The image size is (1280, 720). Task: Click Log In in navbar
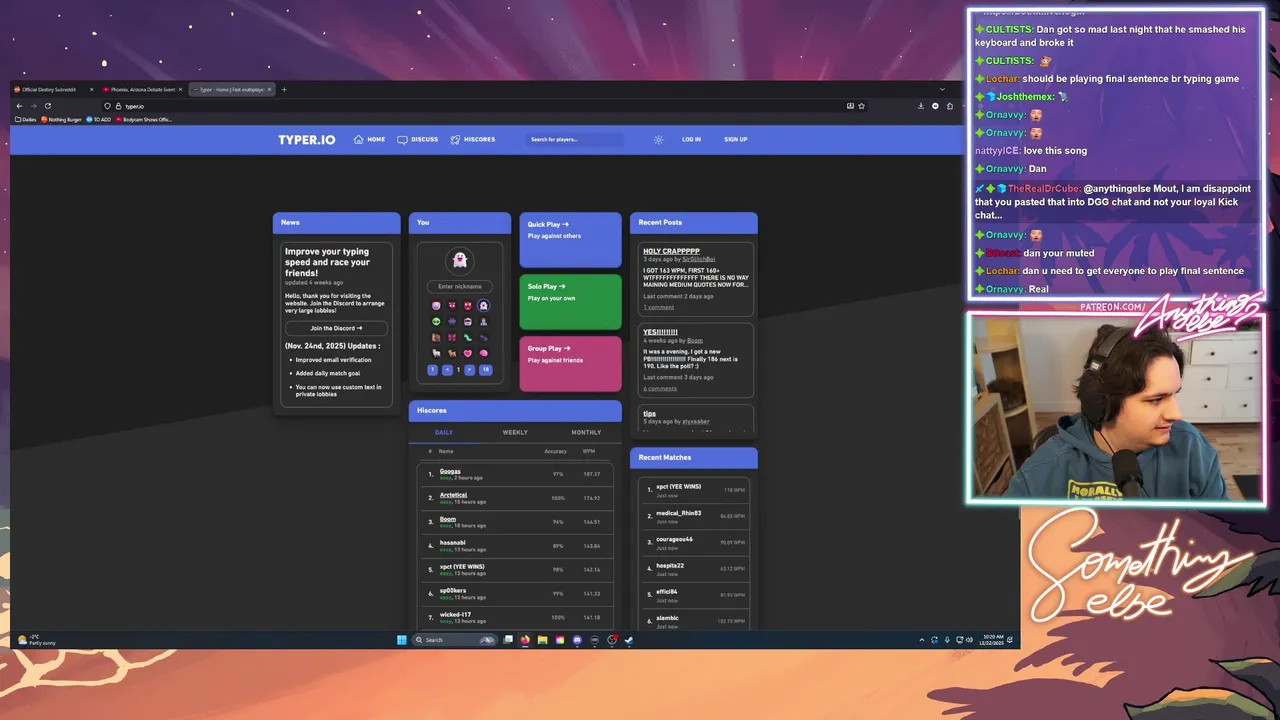click(691, 139)
